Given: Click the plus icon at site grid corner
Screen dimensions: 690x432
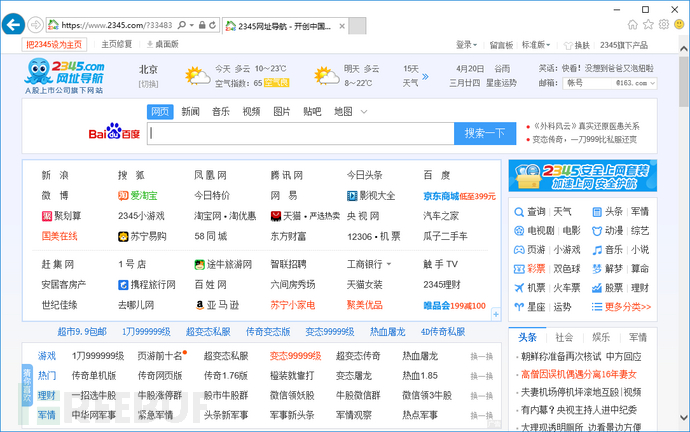Looking at the screenshot, I should (x=496, y=314).
